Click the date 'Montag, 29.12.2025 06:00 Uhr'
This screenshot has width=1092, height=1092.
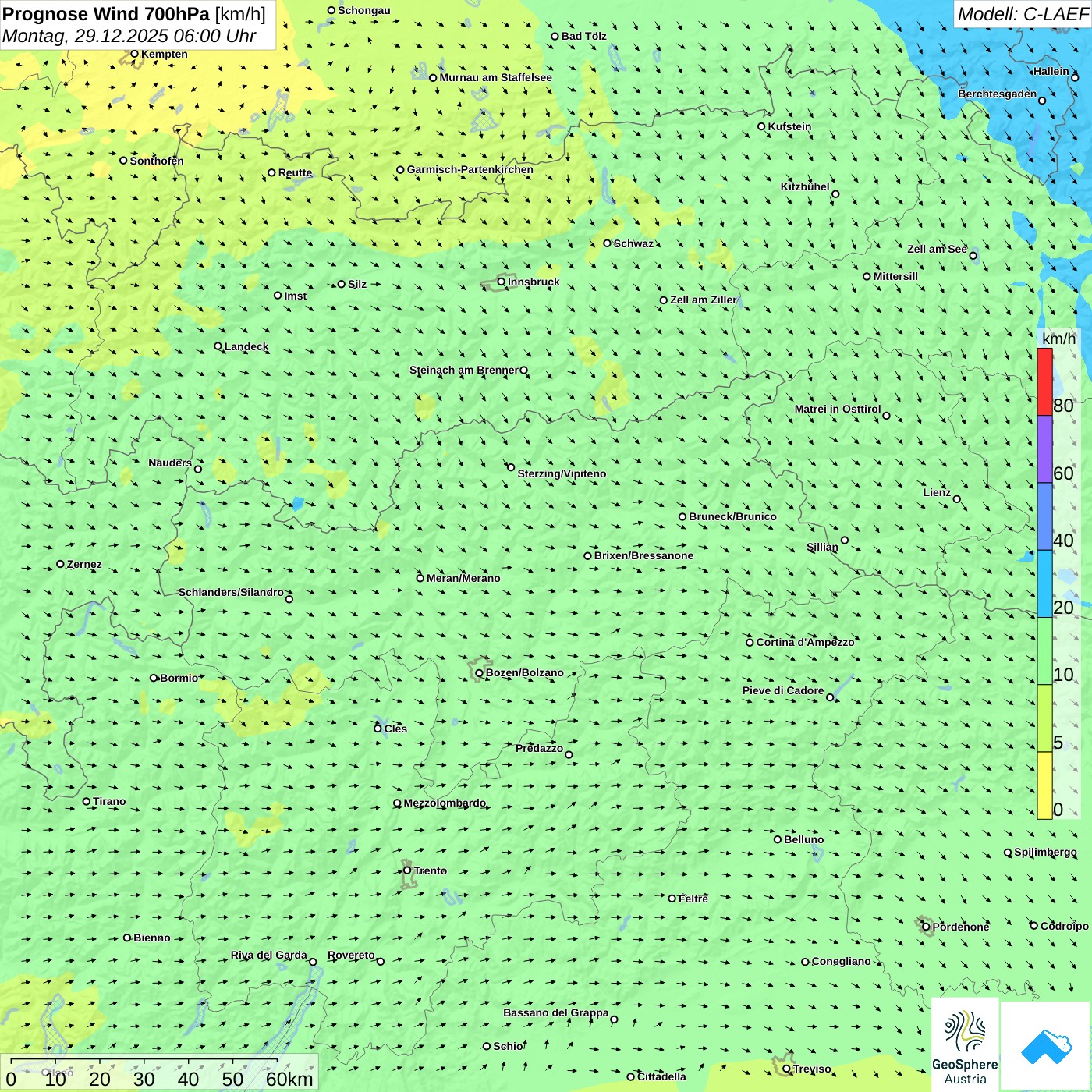(x=129, y=36)
